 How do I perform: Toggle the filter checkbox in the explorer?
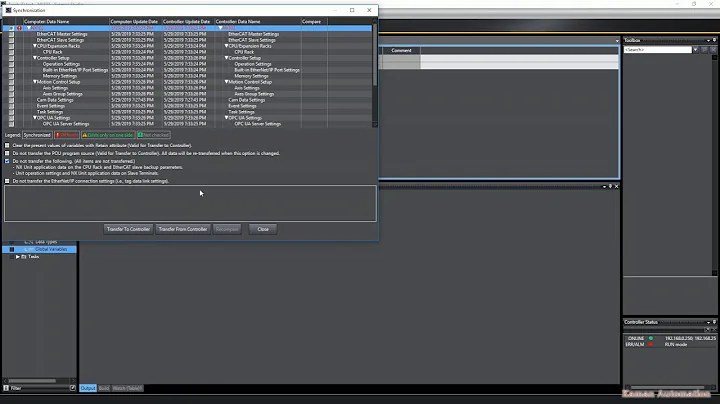tap(73, 388)
